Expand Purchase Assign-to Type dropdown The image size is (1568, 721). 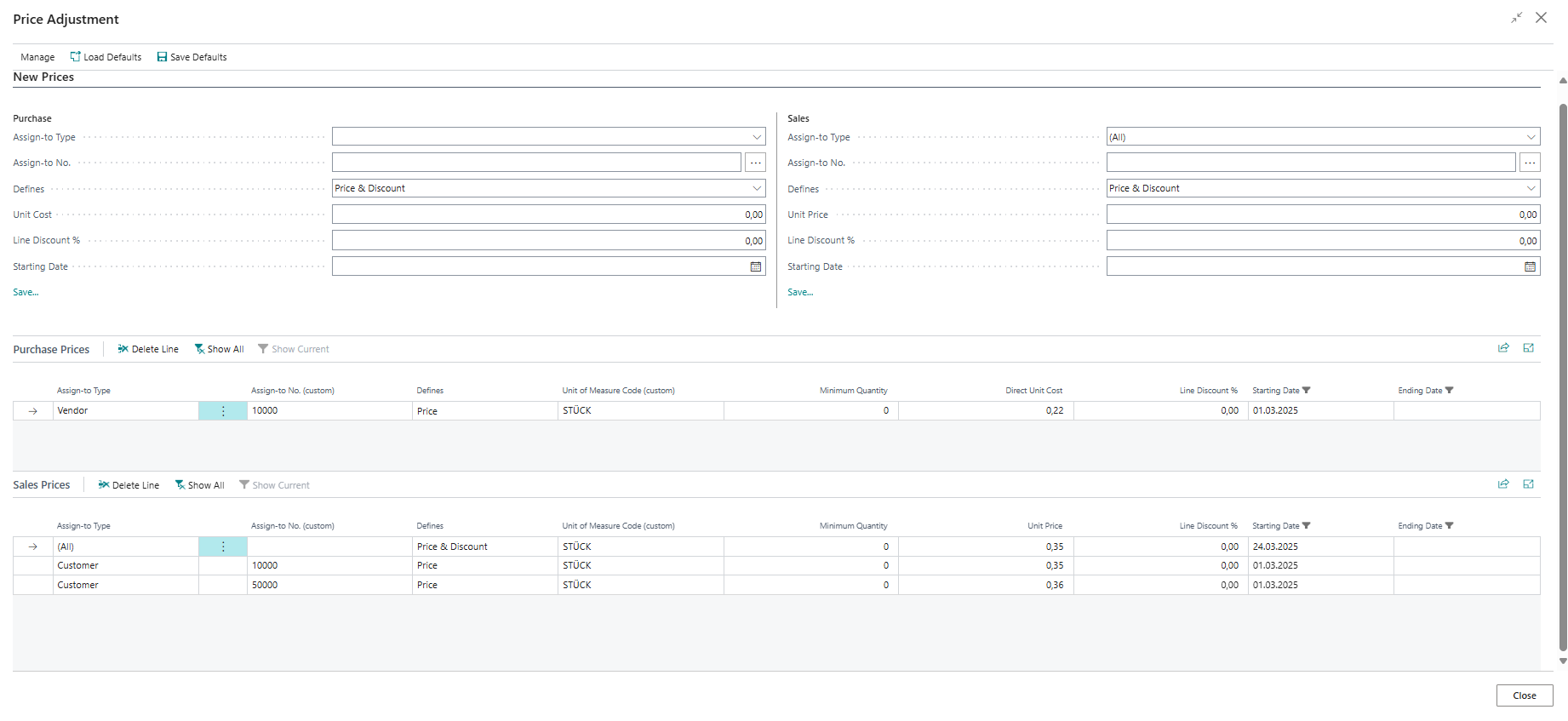[756, 137]
